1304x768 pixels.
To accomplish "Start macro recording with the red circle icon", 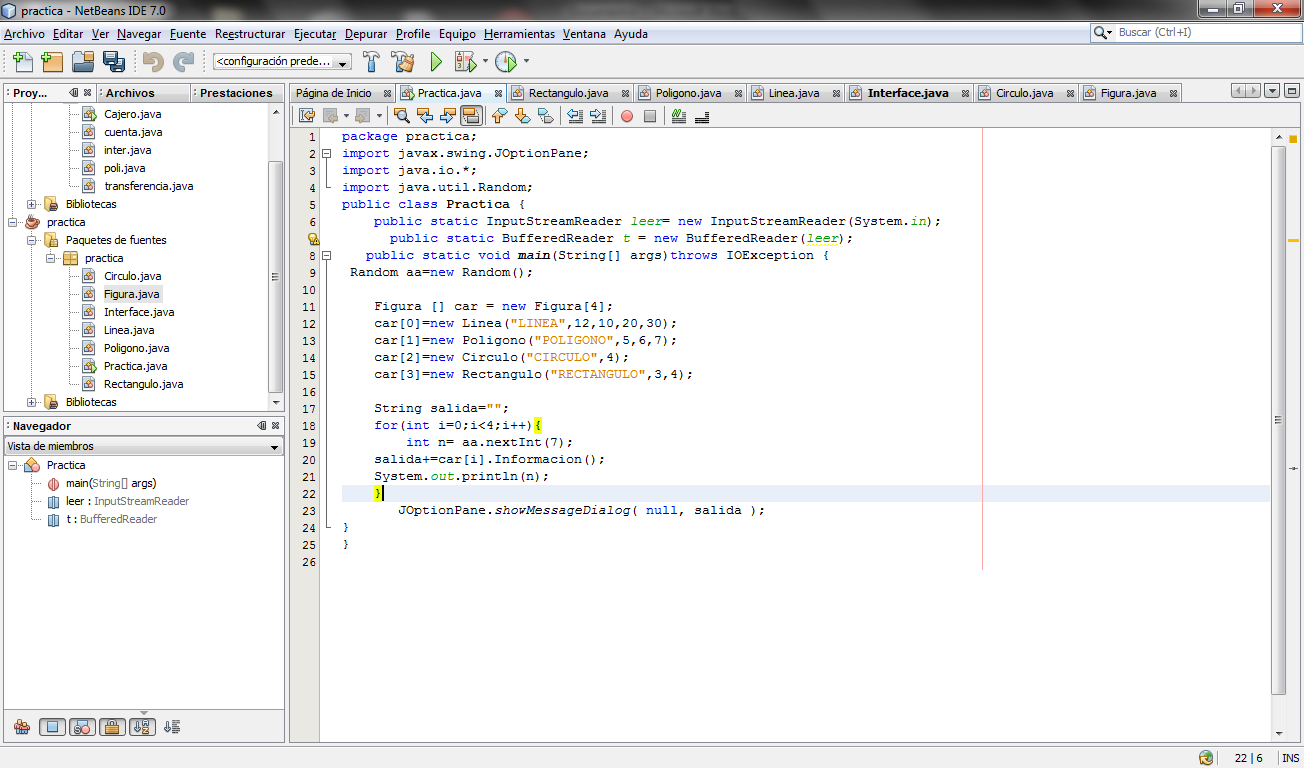I will point(627,115).
